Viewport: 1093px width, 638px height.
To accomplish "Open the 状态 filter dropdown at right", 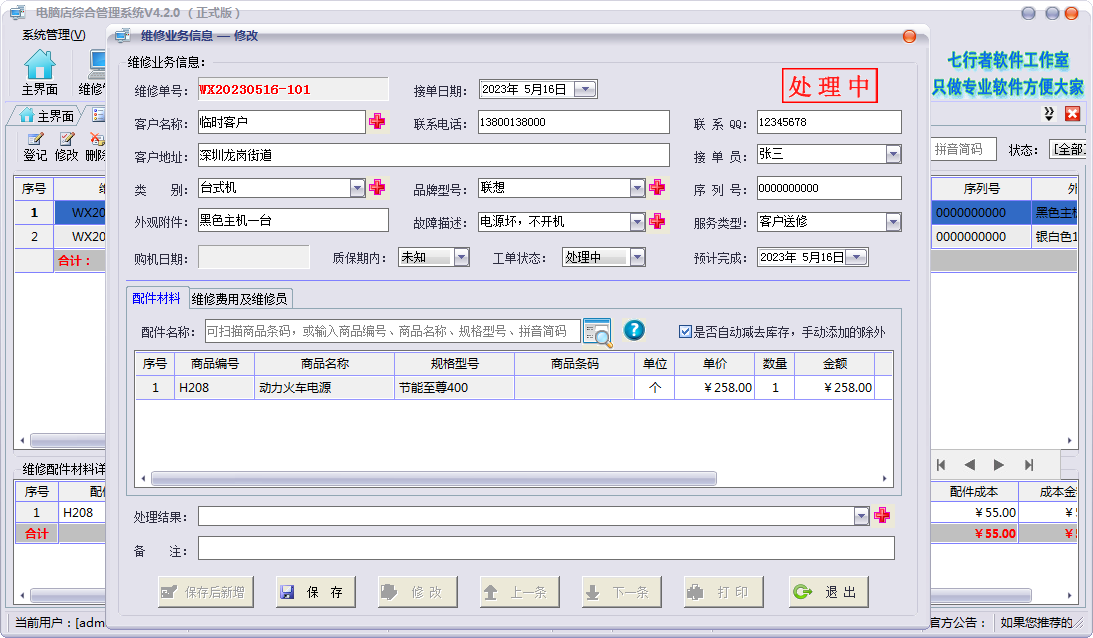I will 1067,149.
